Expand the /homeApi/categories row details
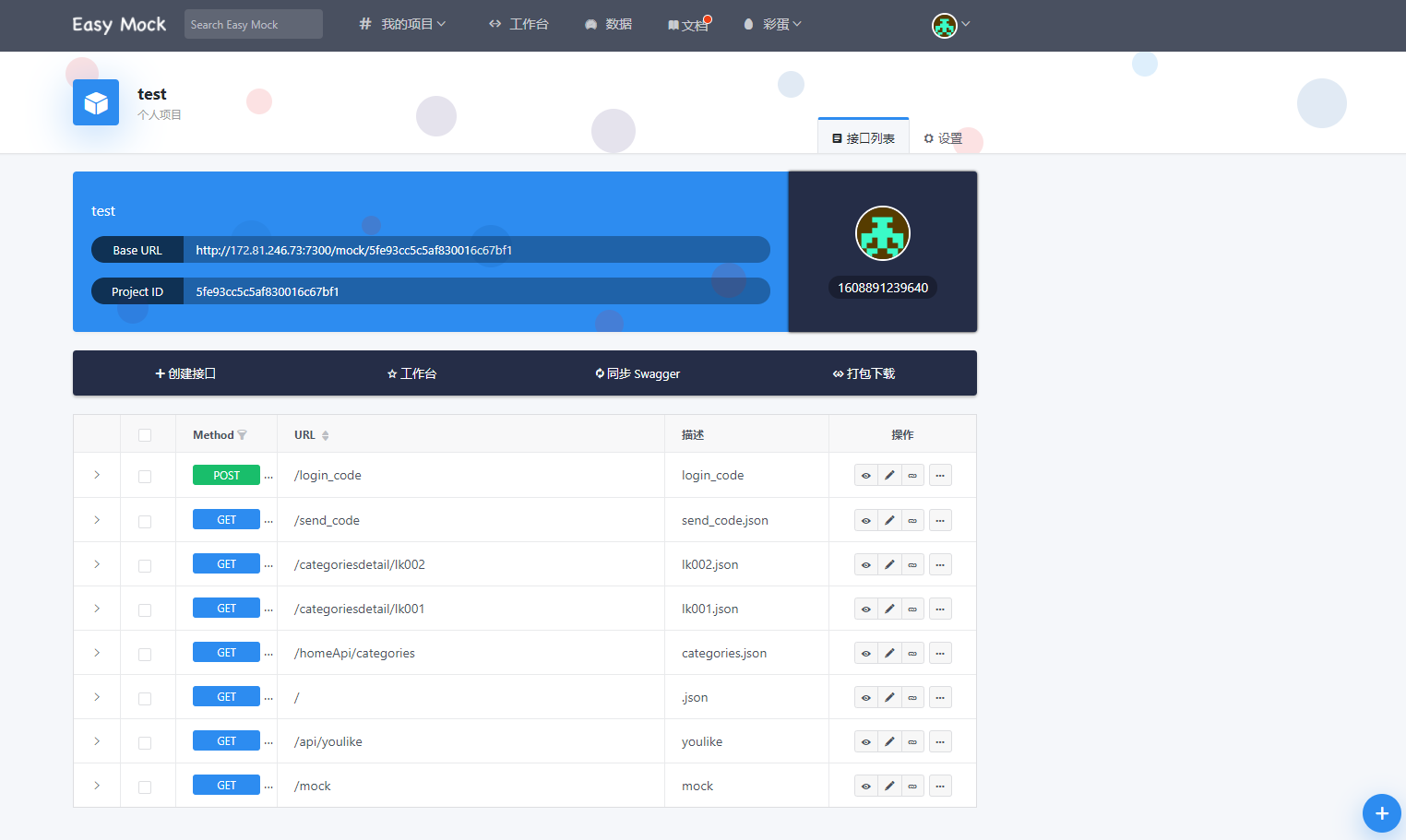Viewport: 1406px width, 840px height. pos(97,653)
